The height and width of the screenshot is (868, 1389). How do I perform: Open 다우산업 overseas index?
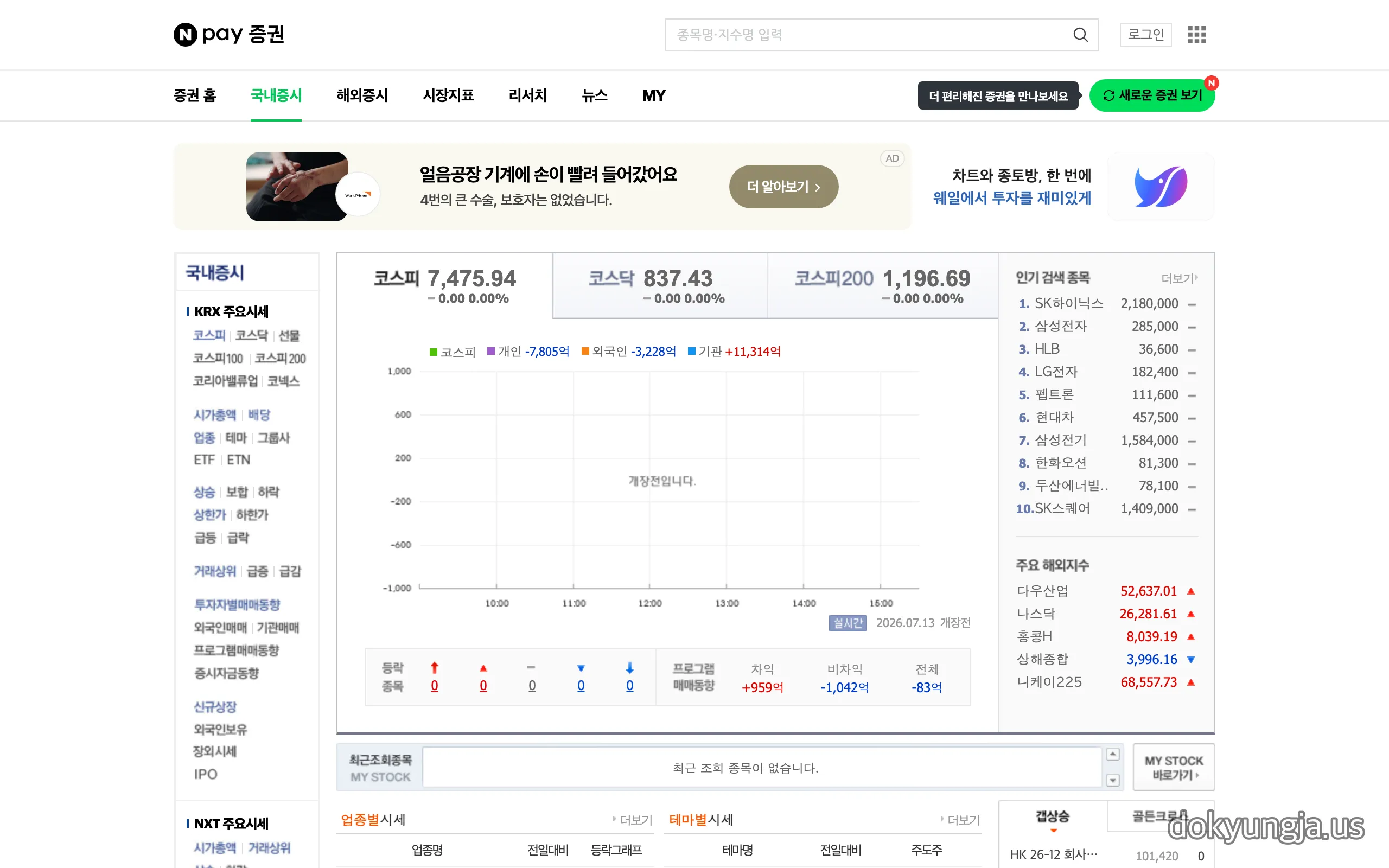tap(1042, 591)
